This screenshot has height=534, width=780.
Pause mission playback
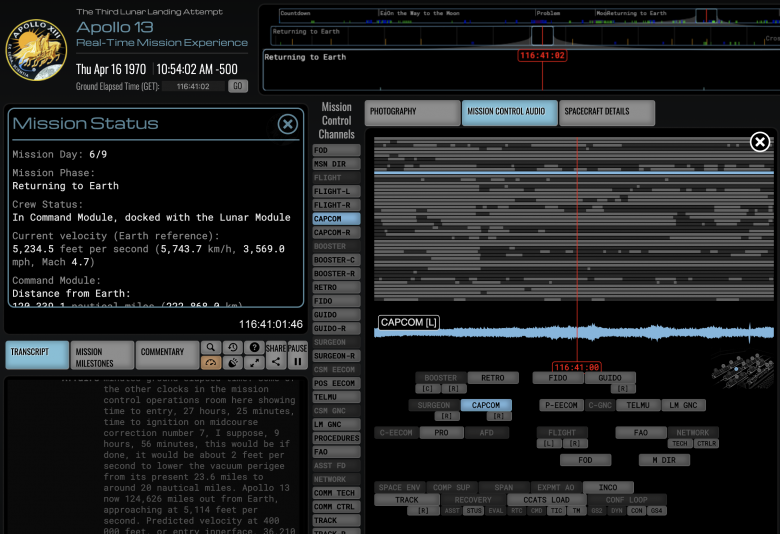[297, 355]
